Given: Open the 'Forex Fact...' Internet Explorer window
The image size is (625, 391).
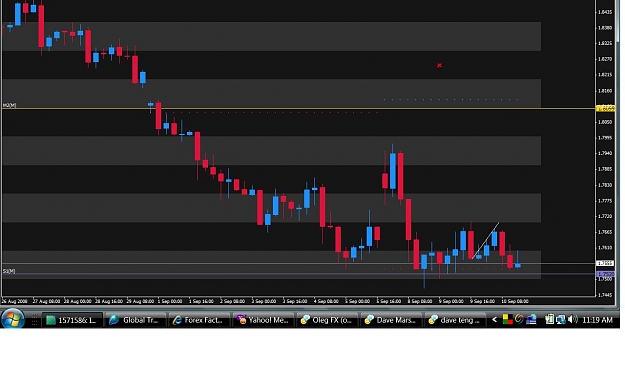Looking at the screenshot, I should tap(199, 320).
